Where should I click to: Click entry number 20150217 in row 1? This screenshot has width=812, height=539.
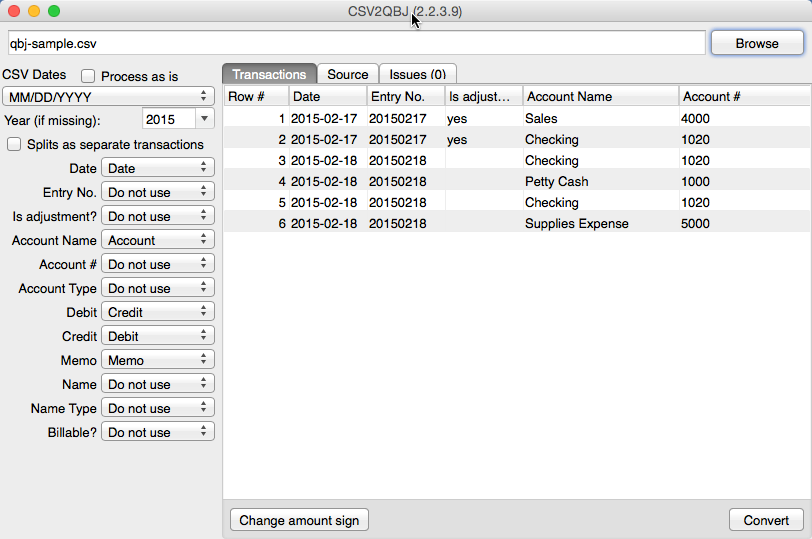[x=406, y=118]
